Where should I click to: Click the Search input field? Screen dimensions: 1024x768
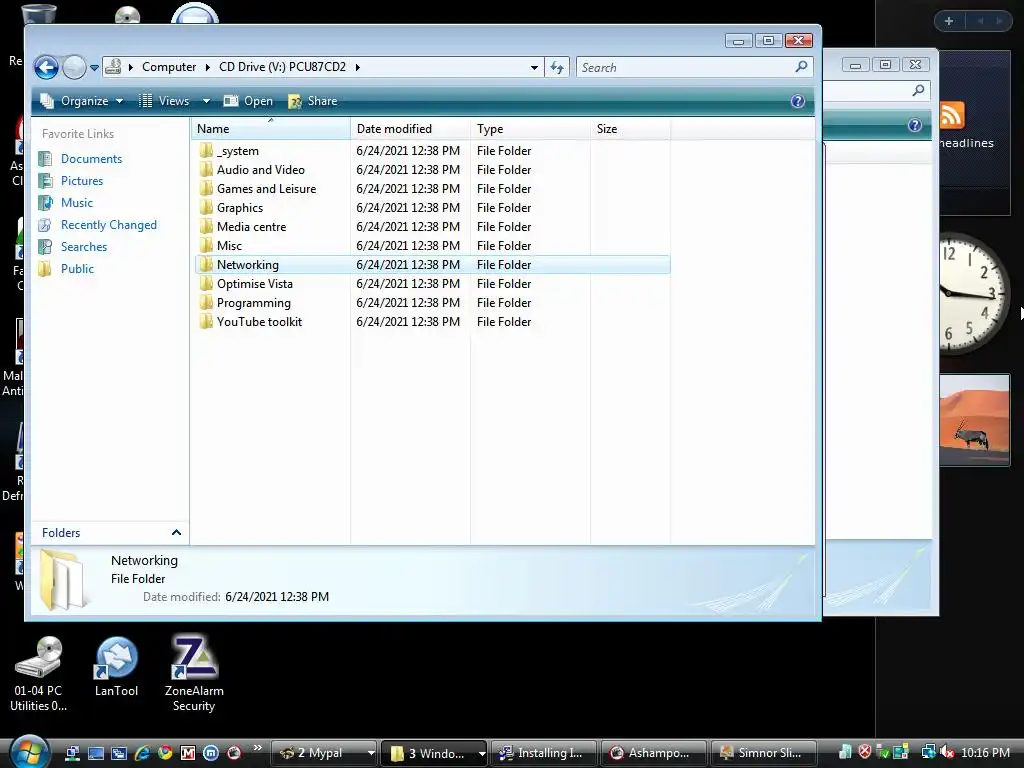point(686,67)
